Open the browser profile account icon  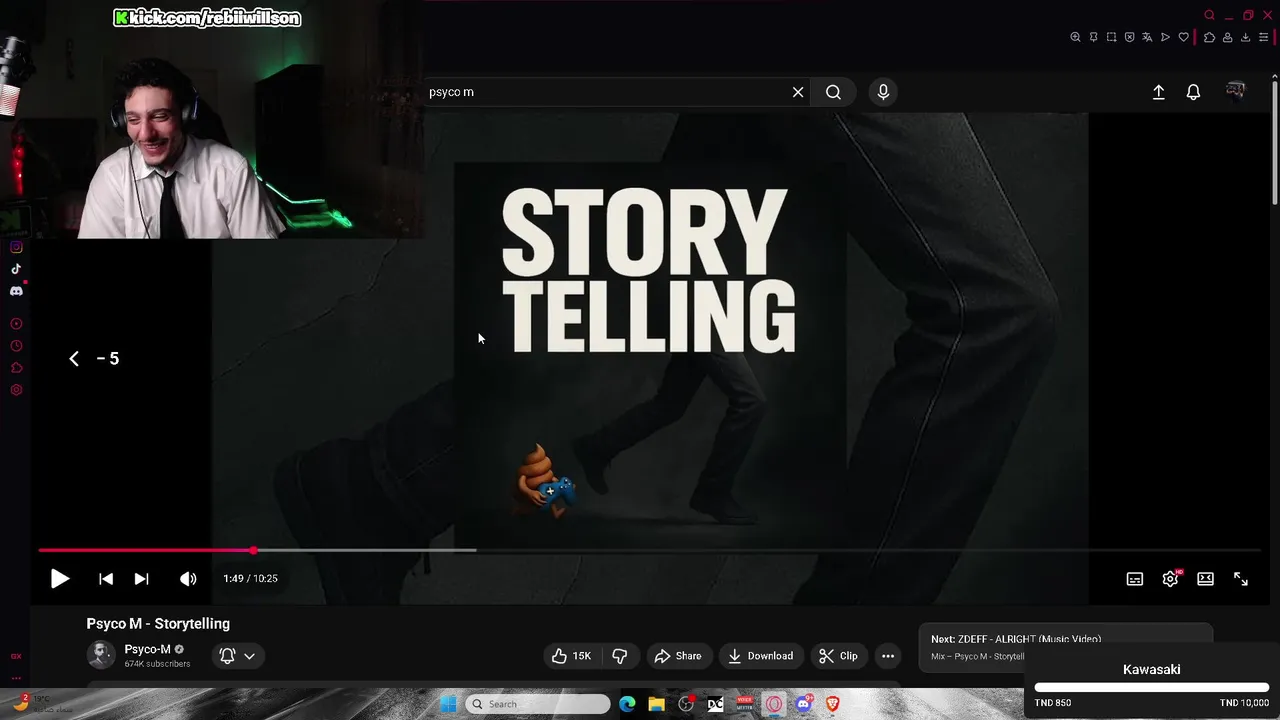click(1227, 37)
